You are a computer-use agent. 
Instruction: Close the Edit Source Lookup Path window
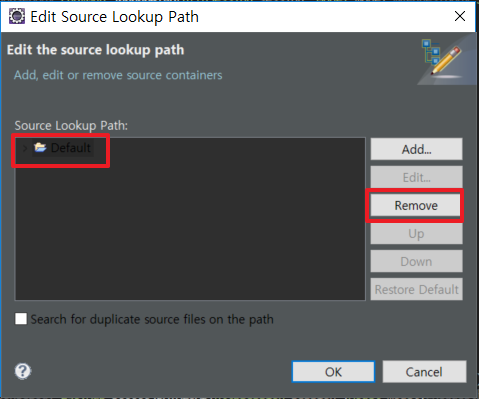[460, 16]
